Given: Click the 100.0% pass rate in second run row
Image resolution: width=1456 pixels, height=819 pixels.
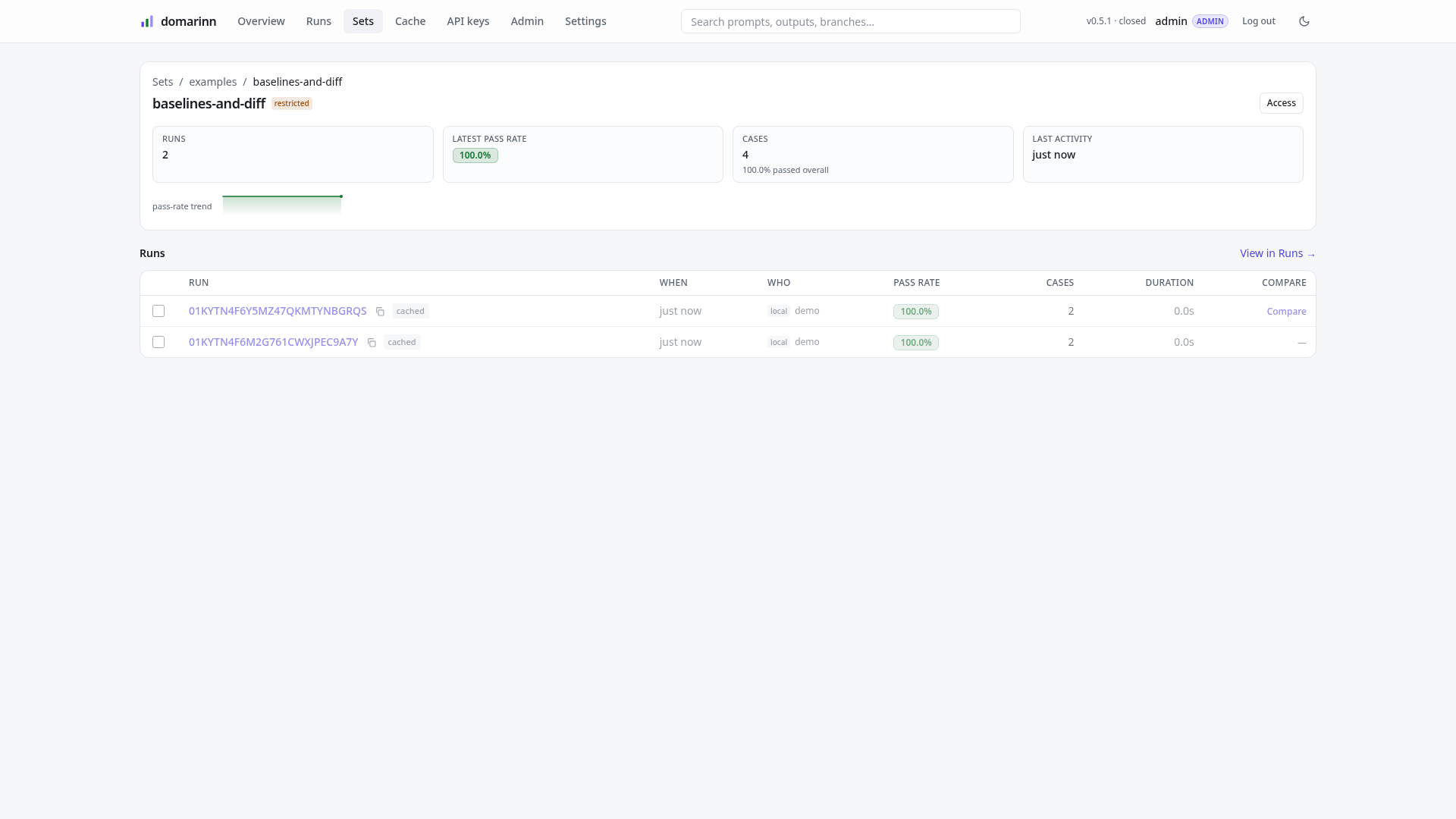Looking at the screenshot, I should [916, 343].
